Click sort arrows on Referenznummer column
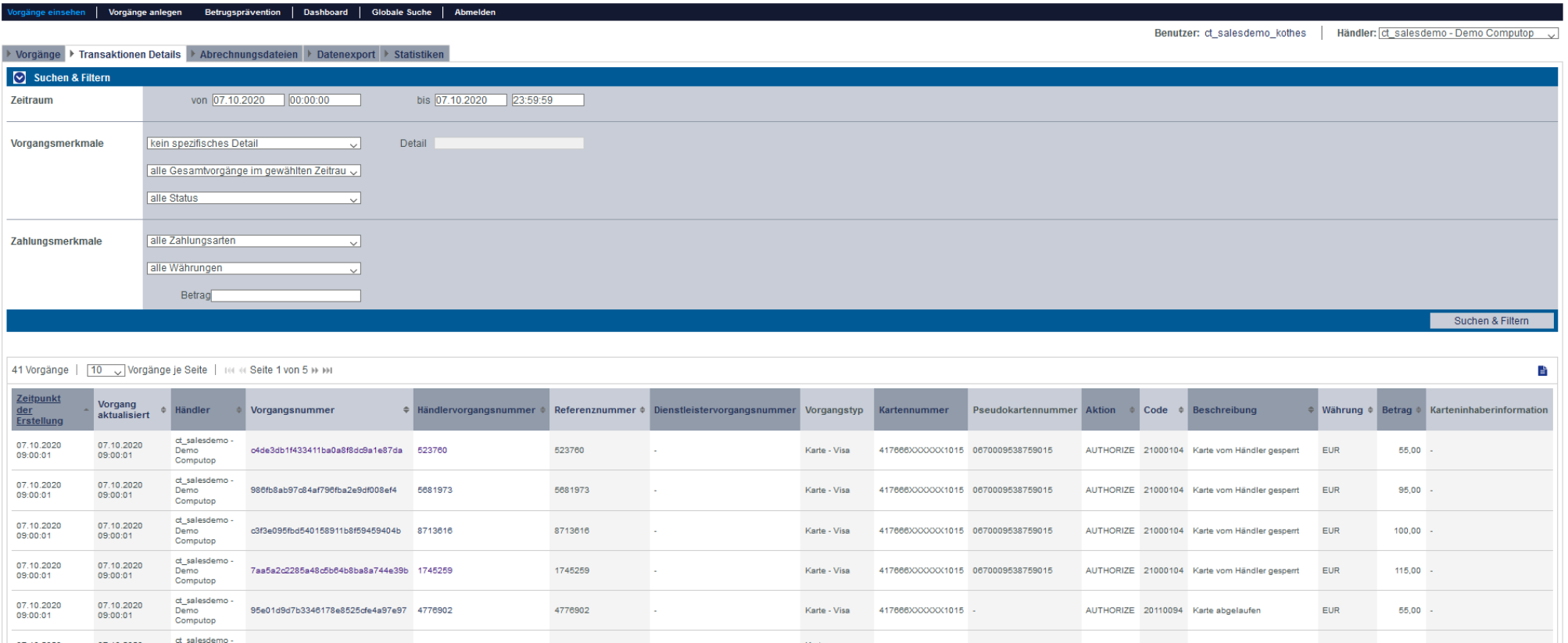 point(643,410)
